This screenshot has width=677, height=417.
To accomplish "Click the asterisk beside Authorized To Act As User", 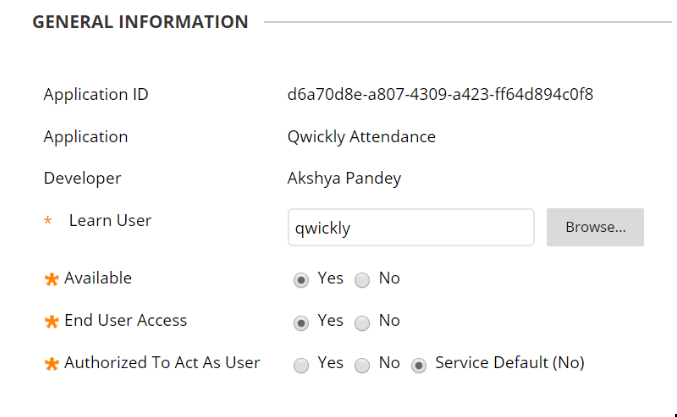I will [x=51, y=364].
